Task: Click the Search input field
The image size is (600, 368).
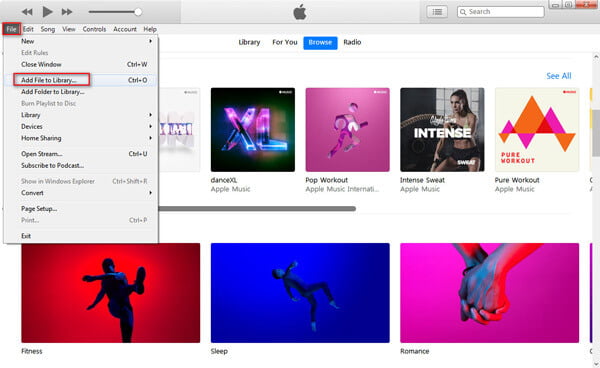Action: coord(501,12)
